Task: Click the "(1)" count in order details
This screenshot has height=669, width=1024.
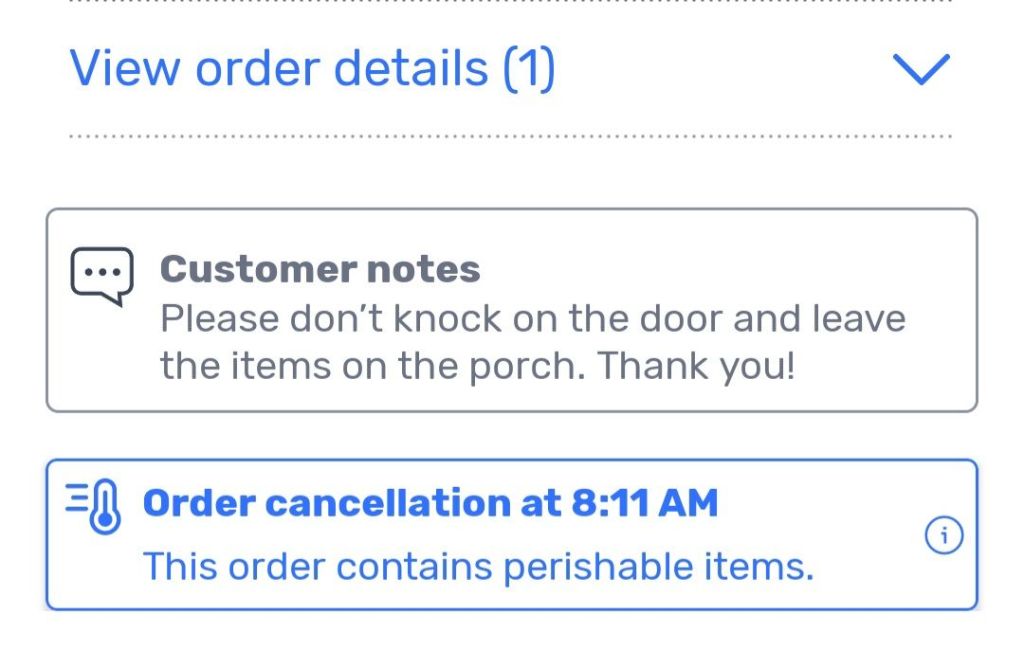Action: coord(528,69)
